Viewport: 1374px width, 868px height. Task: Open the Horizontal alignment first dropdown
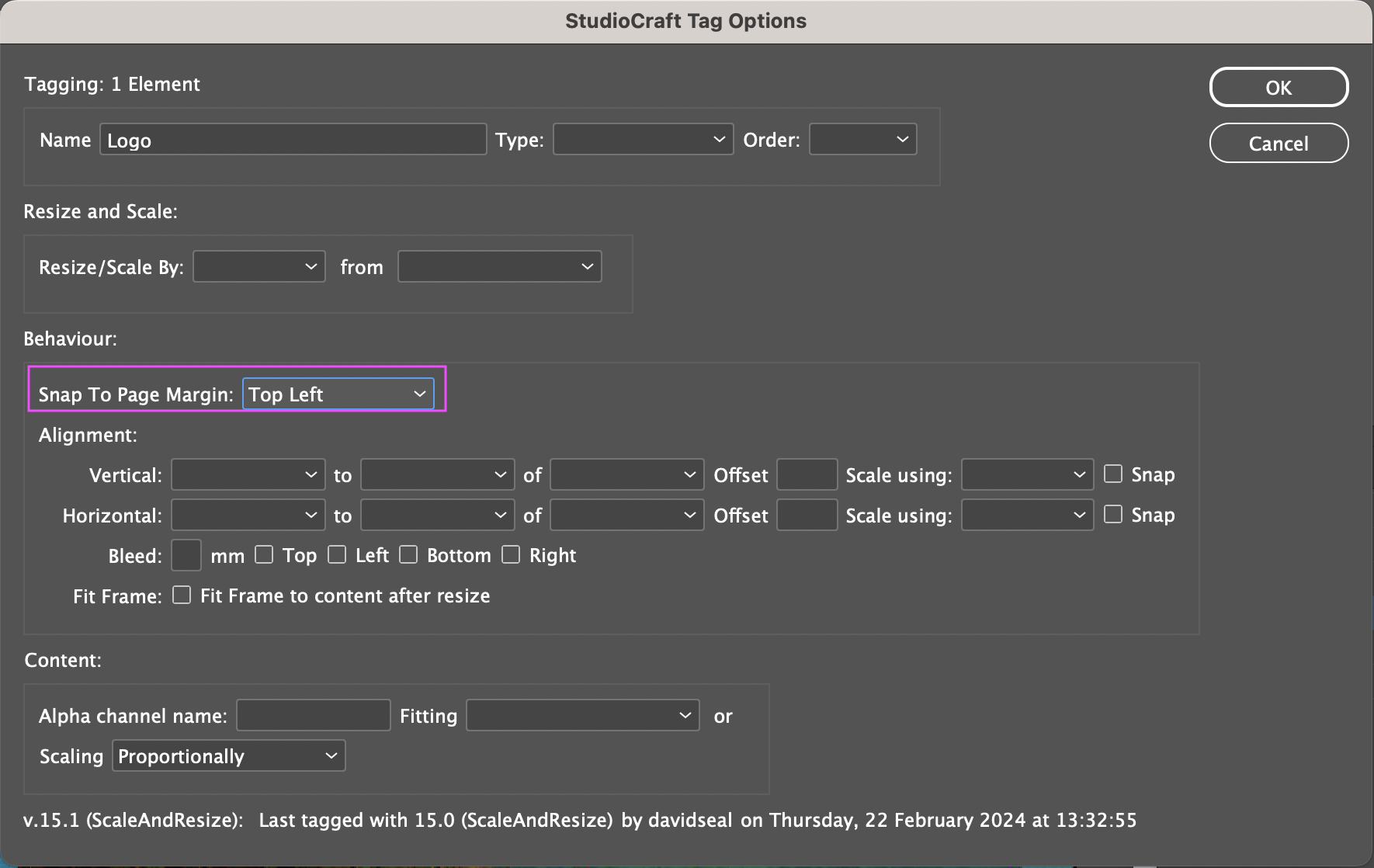click(x=248, y=516)
